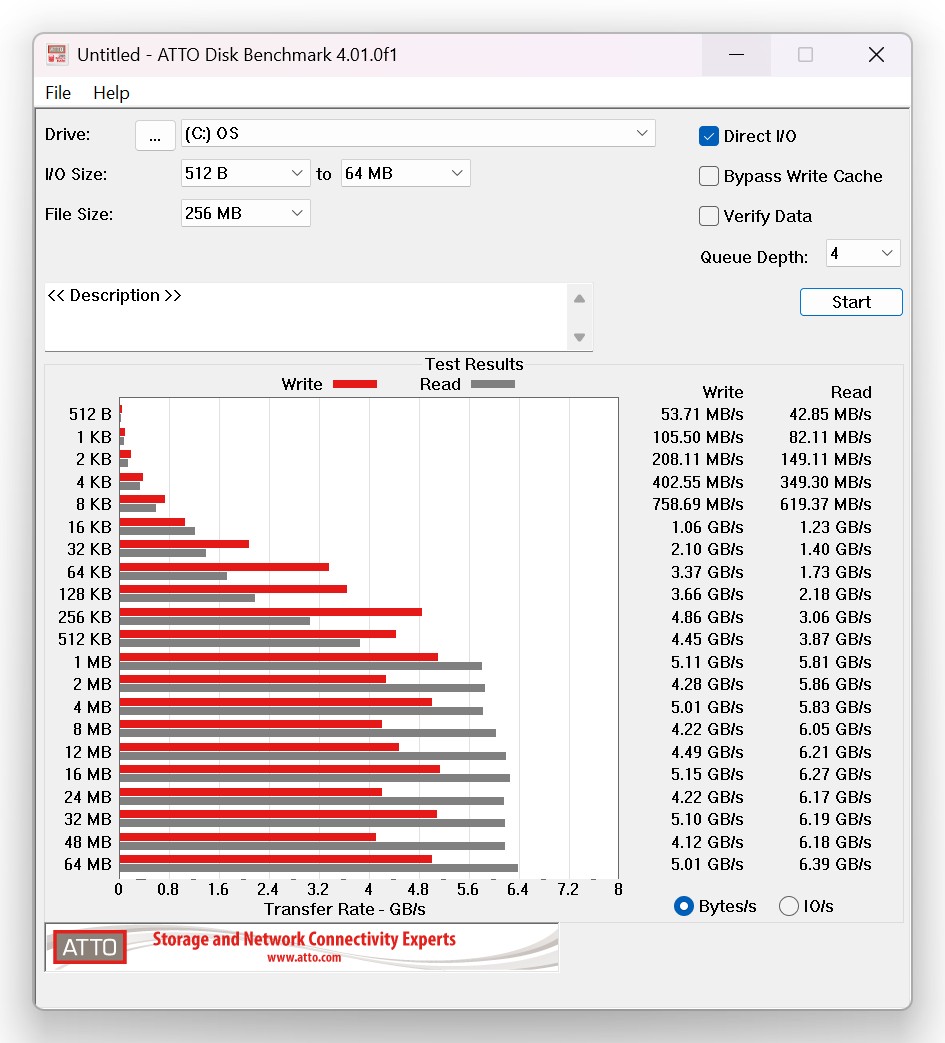Click the Test Results heading
Image resolution: width=945 pixels, height=1043 pixels.
click(x=474, y=364)
